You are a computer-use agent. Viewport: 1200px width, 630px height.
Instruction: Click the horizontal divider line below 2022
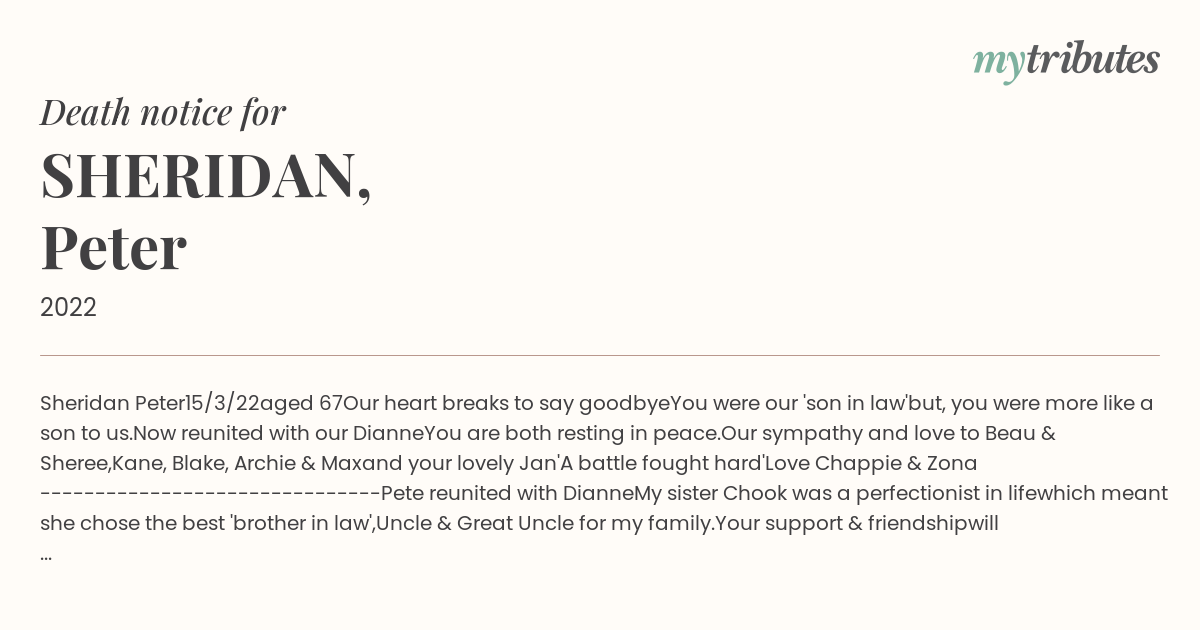[x=600, y=355]
